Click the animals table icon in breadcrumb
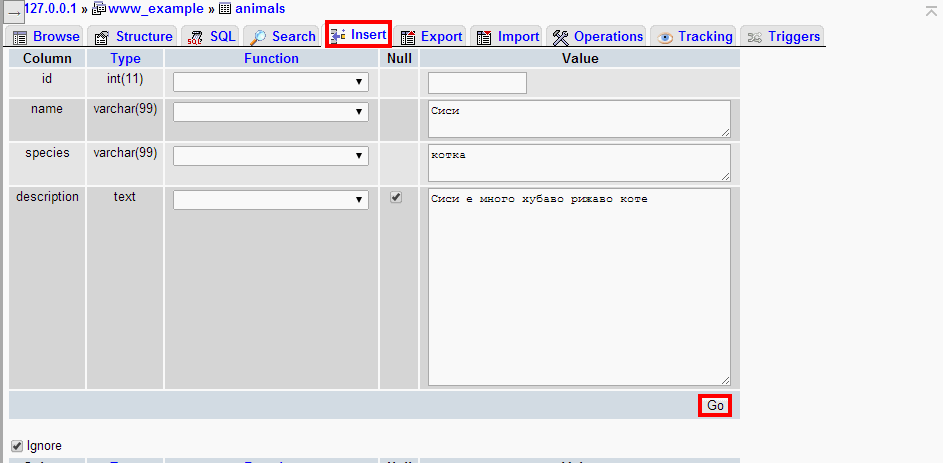 [x=224, y=9]
